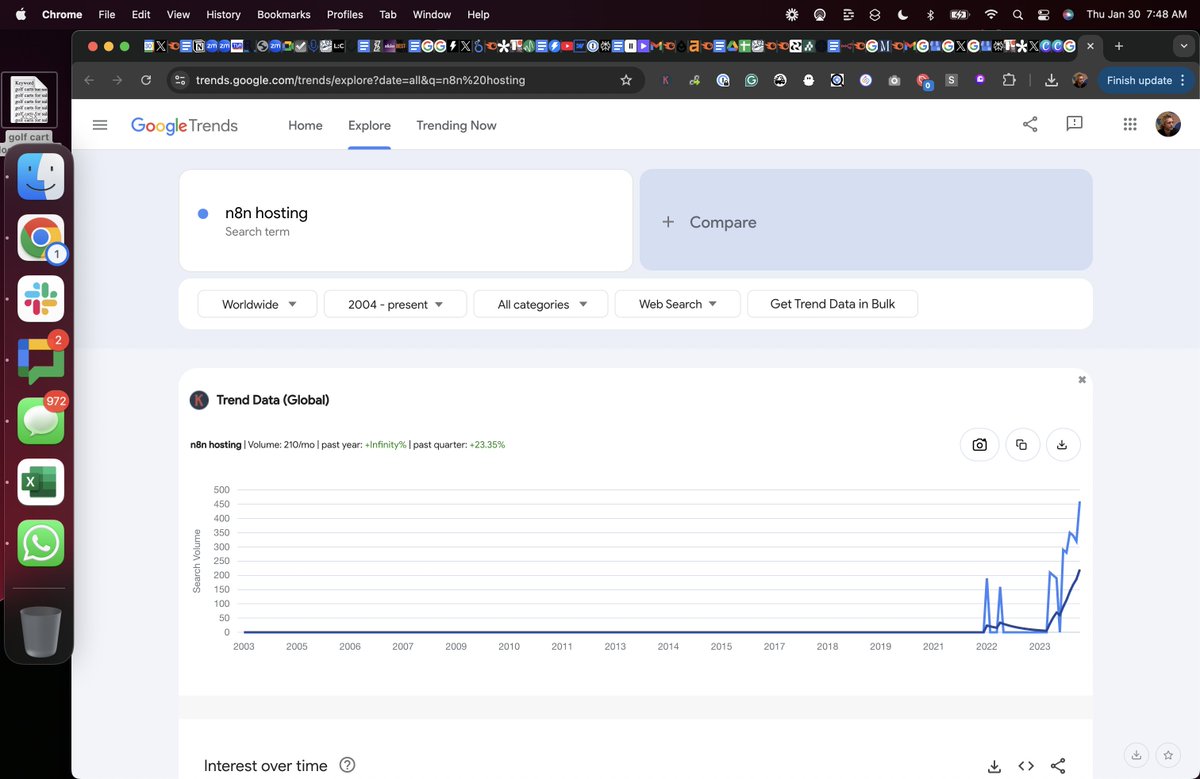Click Get Trend Data in Bulk button

[x=832, y=304]
